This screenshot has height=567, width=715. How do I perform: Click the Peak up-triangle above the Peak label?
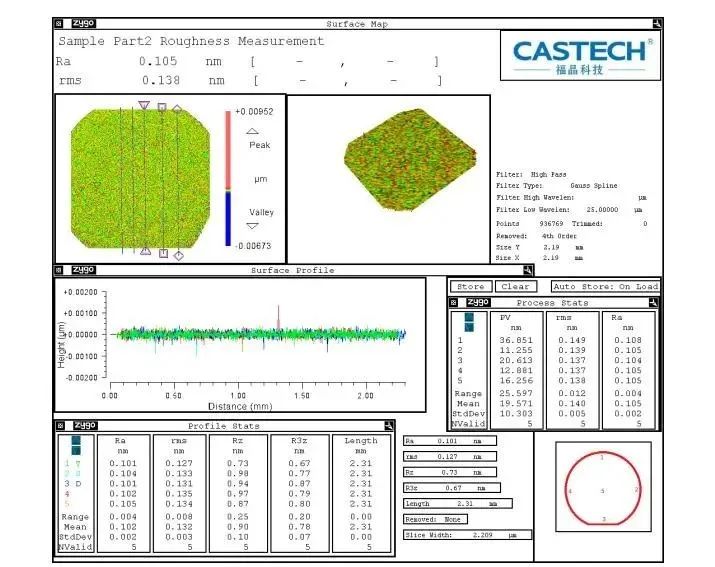point(252,130)
